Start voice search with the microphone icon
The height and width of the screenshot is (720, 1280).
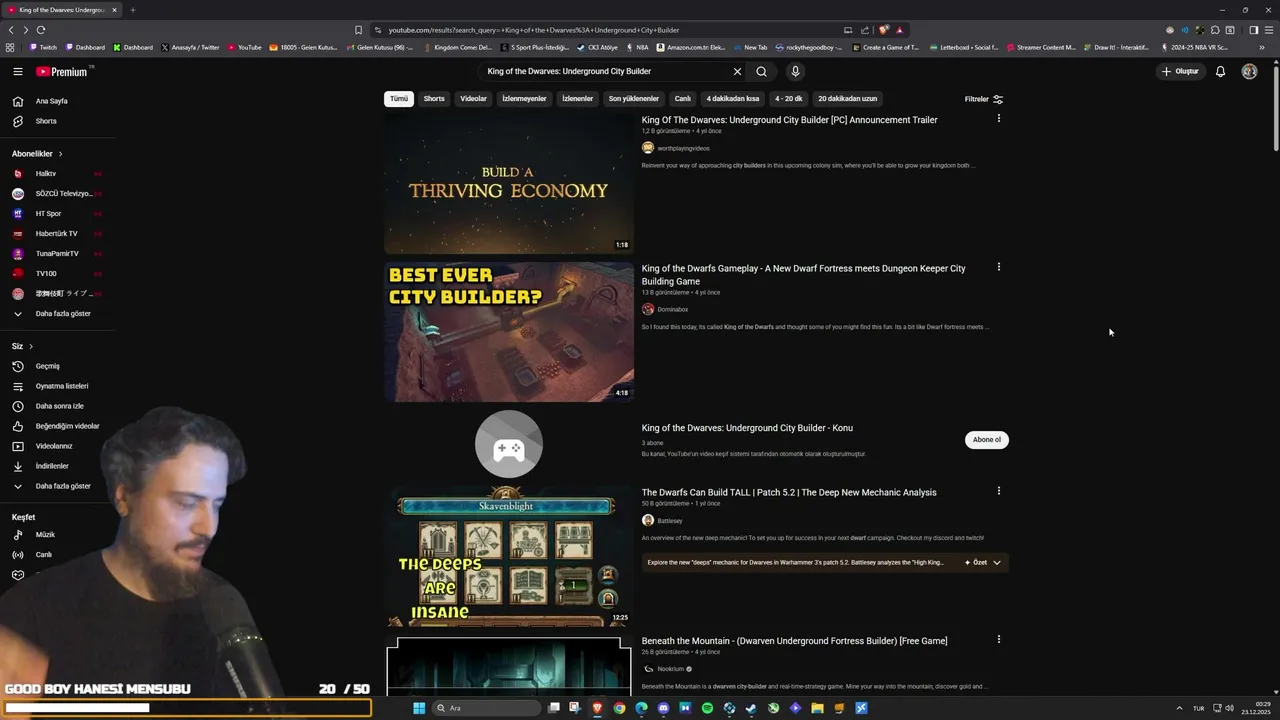[795, 72]
